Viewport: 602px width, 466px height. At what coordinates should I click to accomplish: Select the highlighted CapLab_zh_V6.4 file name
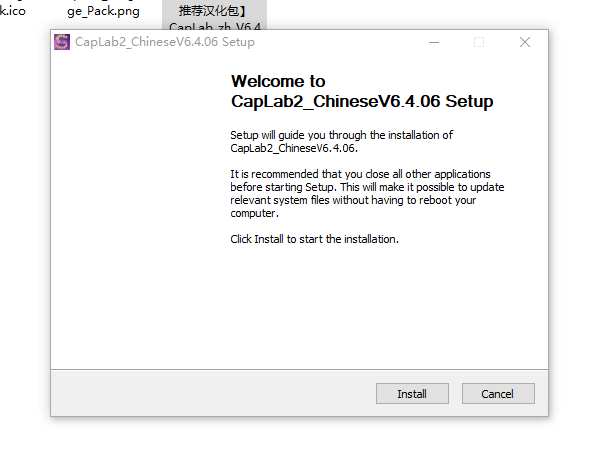tap(215, 26)
